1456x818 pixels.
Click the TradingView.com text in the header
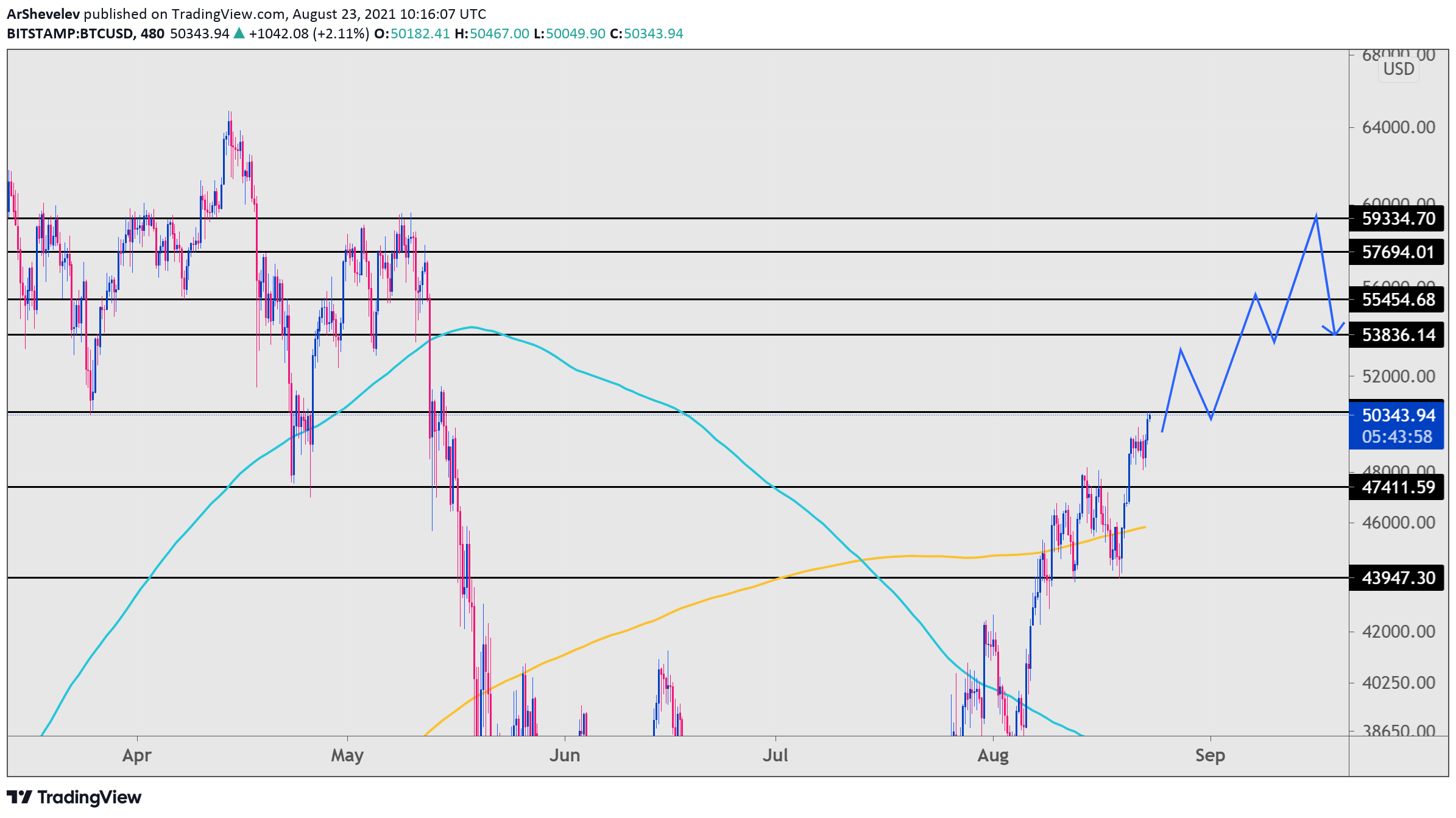(228, 13)
